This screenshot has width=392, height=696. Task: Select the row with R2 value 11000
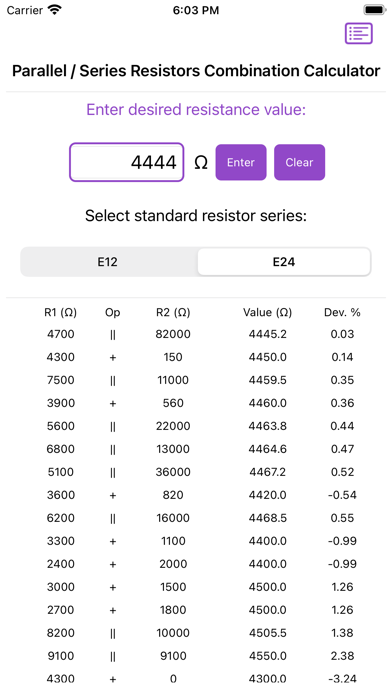196,380
